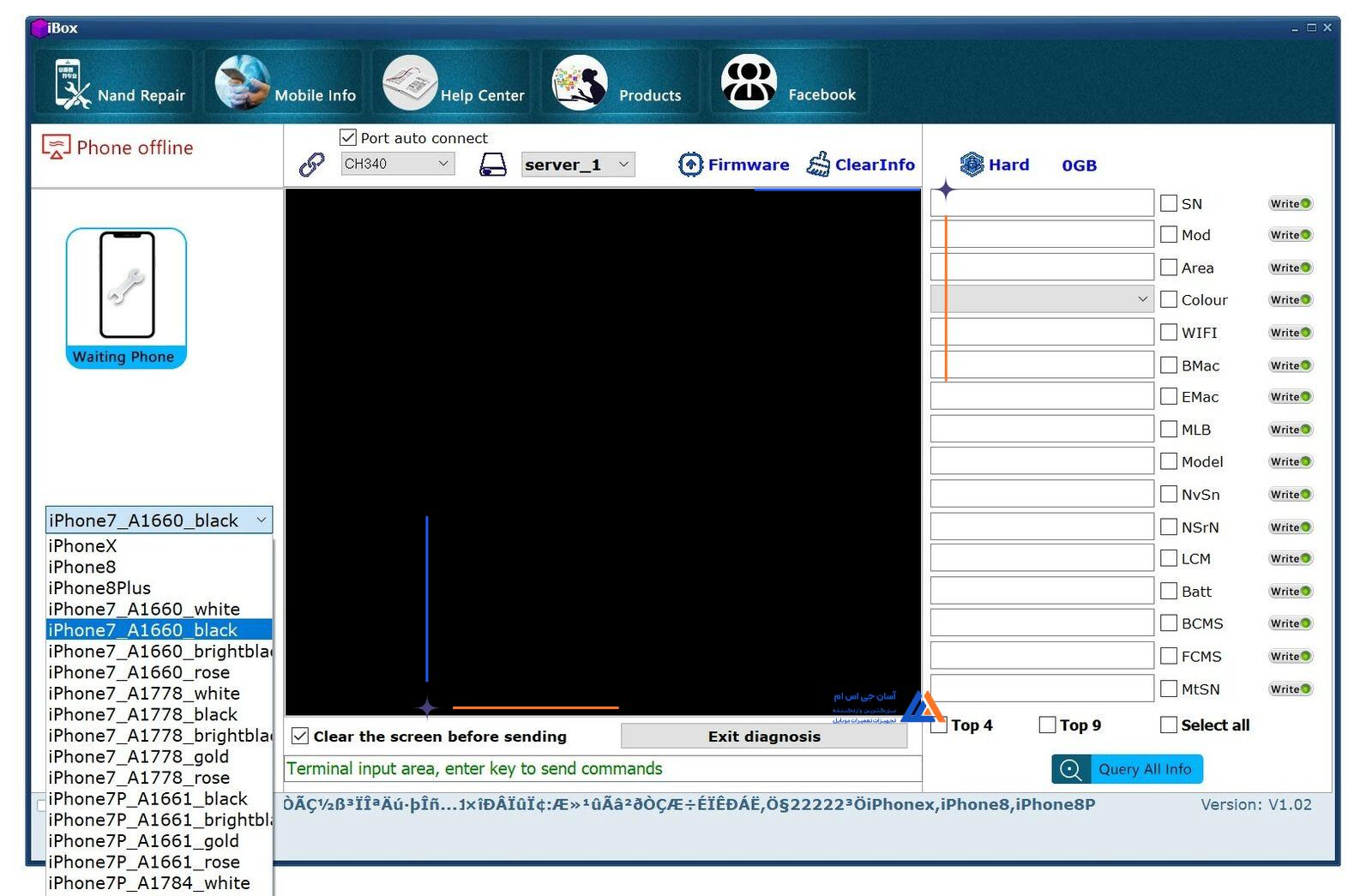Screen dimensions: 1372x896
Task: Enable the Select all checkbox
Action: click(1169, 725)
